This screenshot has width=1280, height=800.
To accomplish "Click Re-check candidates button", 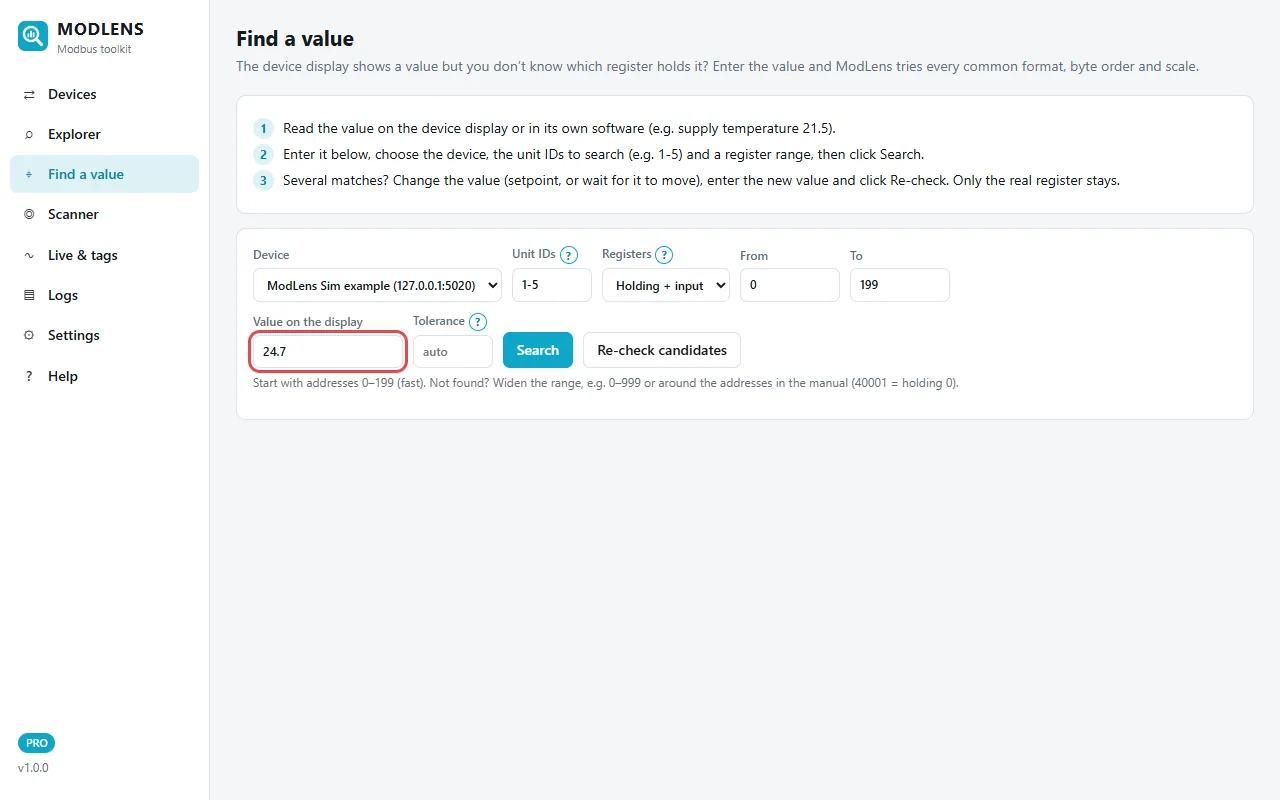I will tap(662, 350).
